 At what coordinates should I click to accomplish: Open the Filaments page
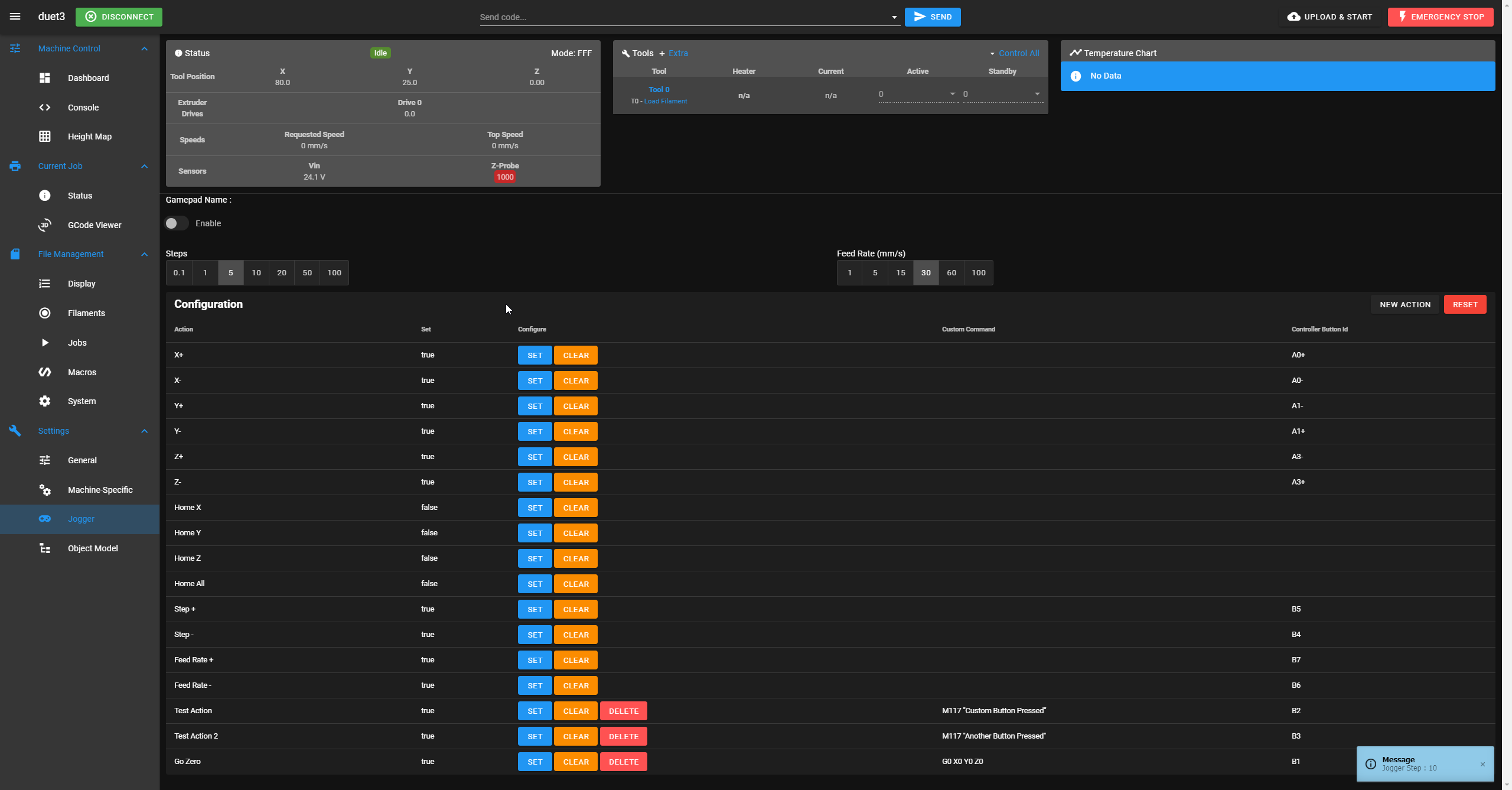pos(86,313)
